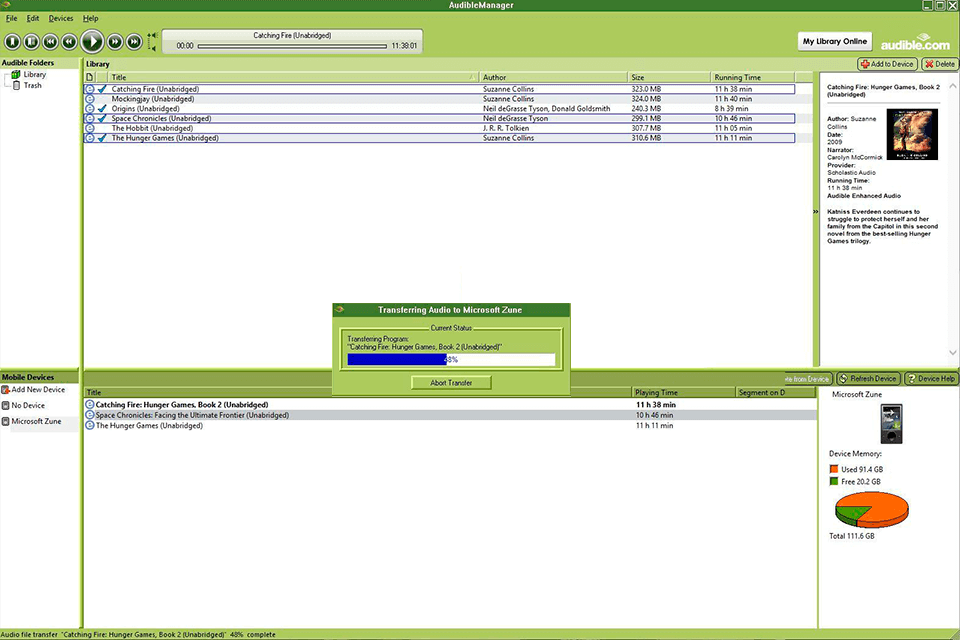
Task: Skip to next chapter in player
Action: (134, 42)
